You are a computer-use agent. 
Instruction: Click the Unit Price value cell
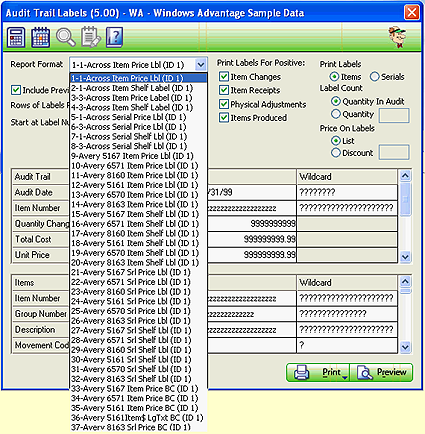[x=252, y=255]
